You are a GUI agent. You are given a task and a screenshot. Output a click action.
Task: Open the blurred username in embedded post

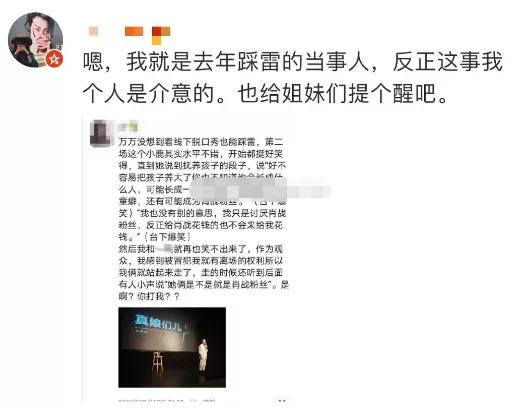pos(128,127)
